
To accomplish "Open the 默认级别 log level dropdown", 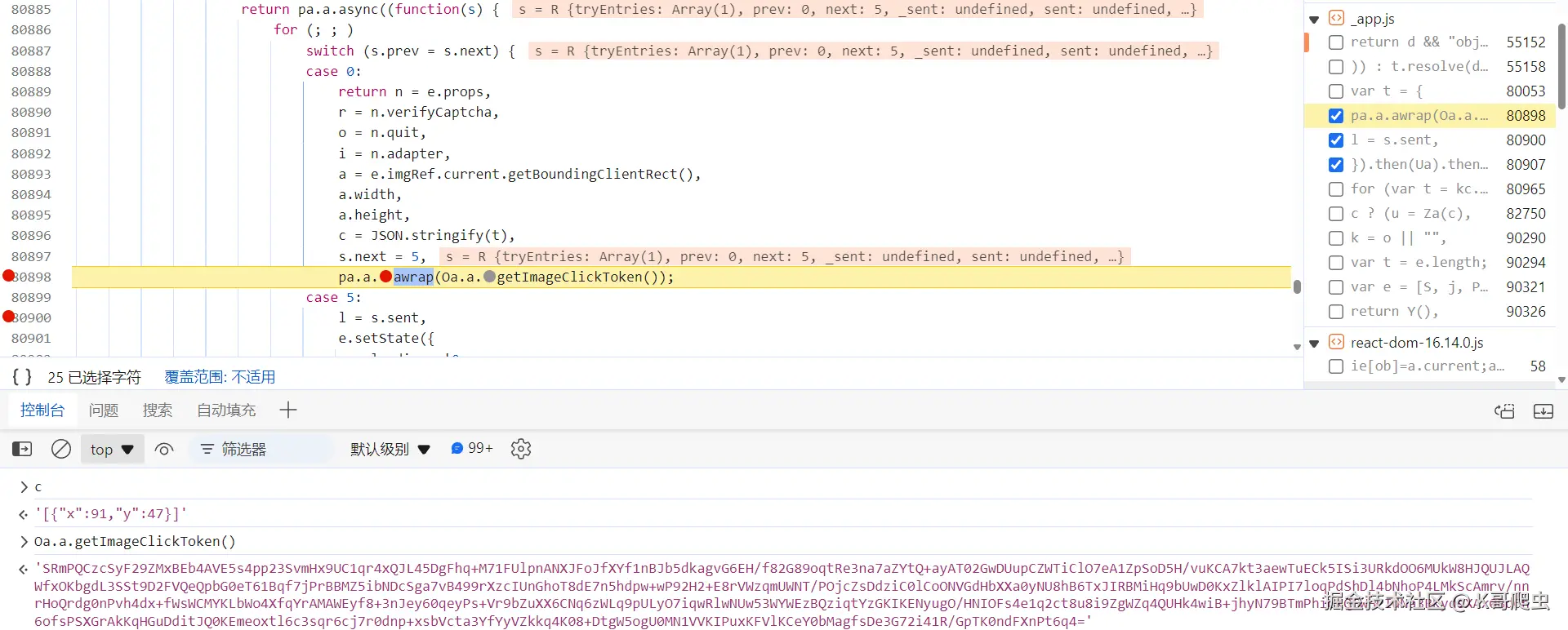I will click(390, 449).
